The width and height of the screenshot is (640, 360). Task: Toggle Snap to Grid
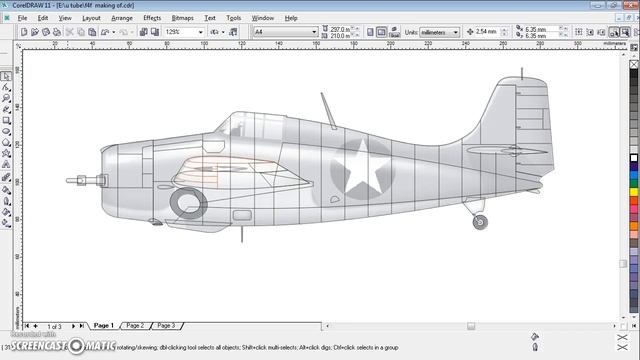(579, 32)
